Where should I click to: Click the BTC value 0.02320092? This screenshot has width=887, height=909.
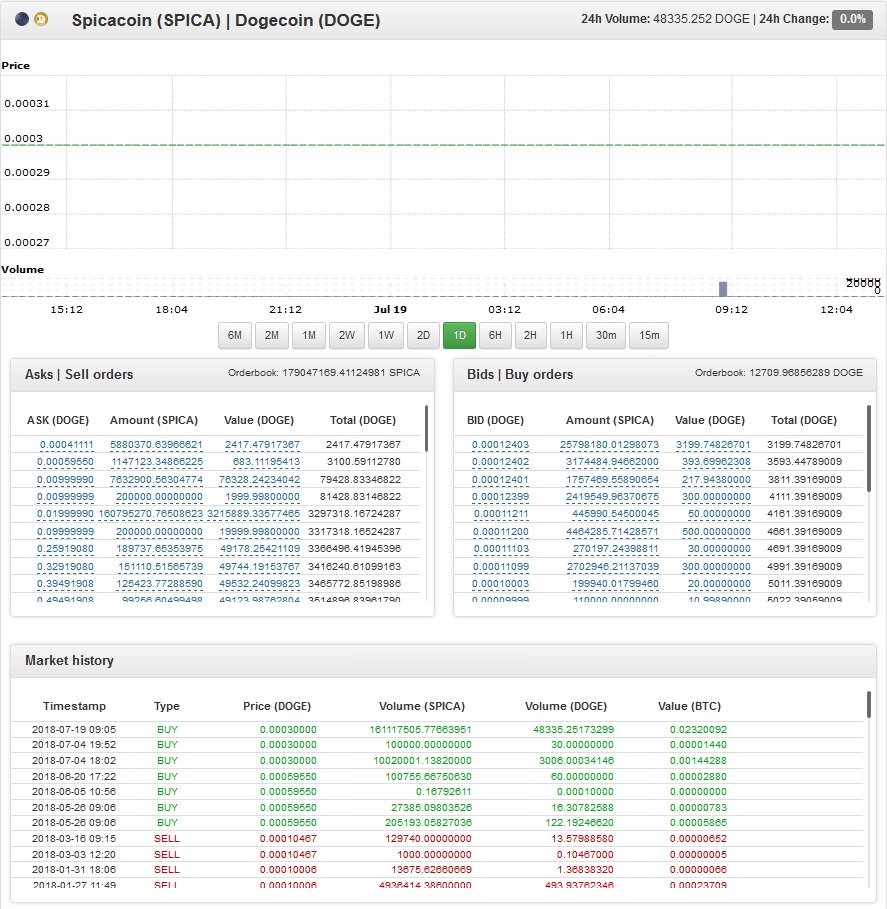[699, 729]
